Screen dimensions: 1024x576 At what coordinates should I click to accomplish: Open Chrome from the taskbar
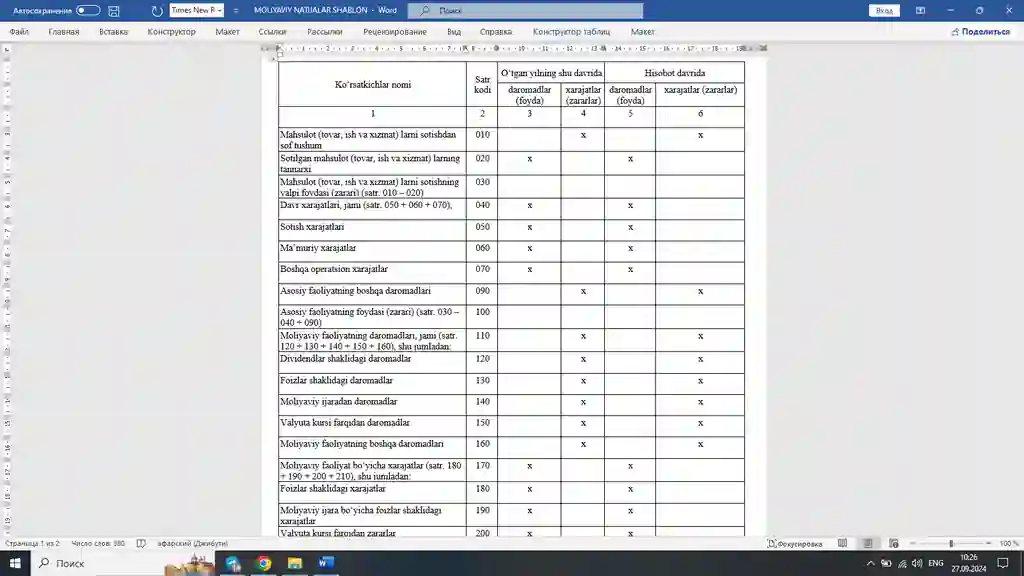pyautogui.click(x=264, y=563)
